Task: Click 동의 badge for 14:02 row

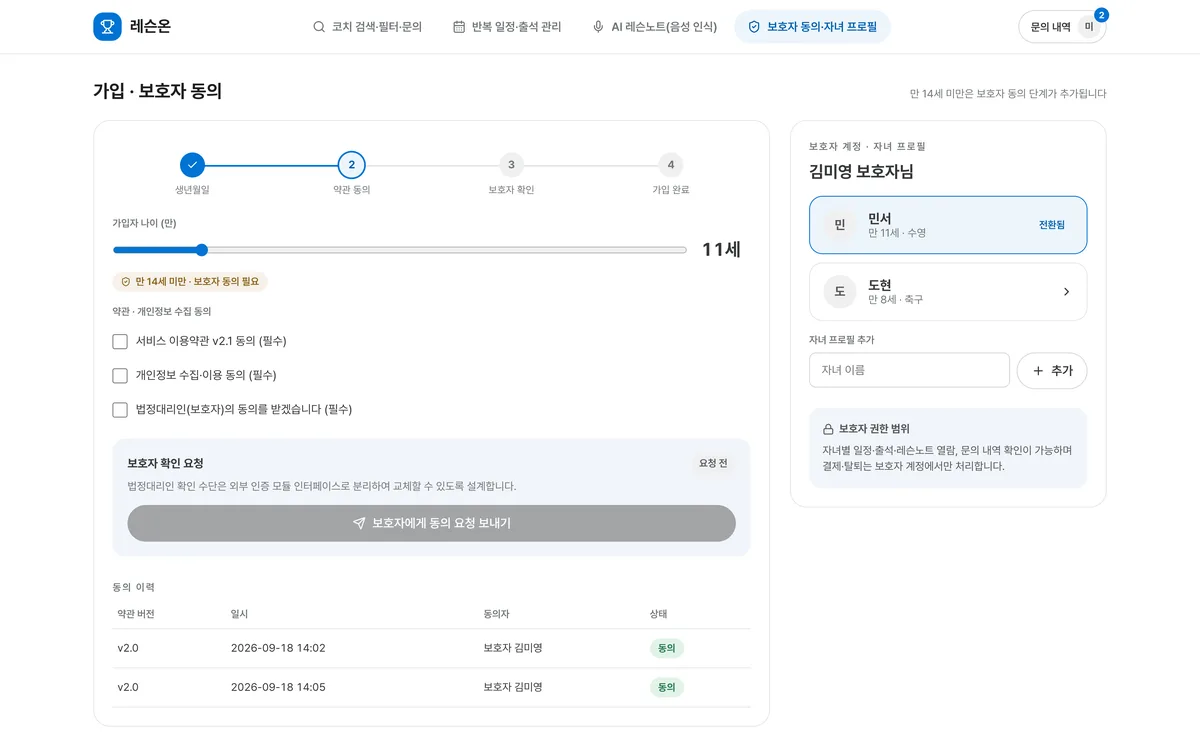Action: click(667, 648)
